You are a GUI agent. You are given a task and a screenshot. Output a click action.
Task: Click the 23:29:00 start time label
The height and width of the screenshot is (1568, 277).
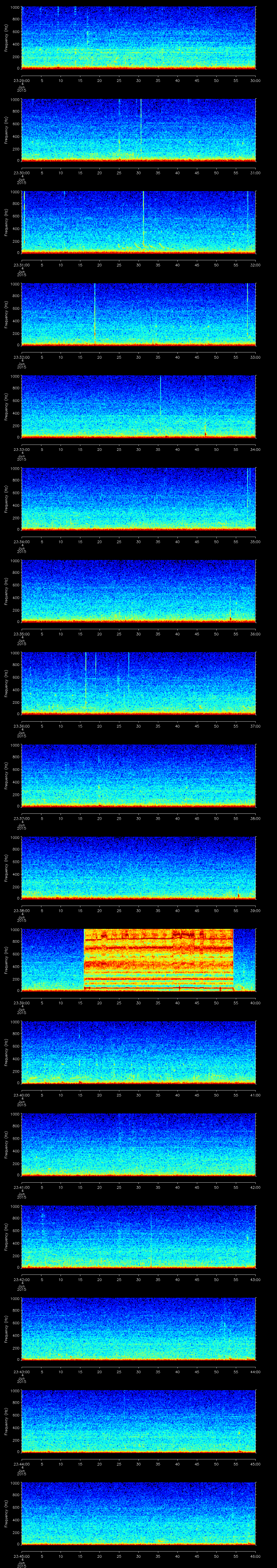(21, 80)
